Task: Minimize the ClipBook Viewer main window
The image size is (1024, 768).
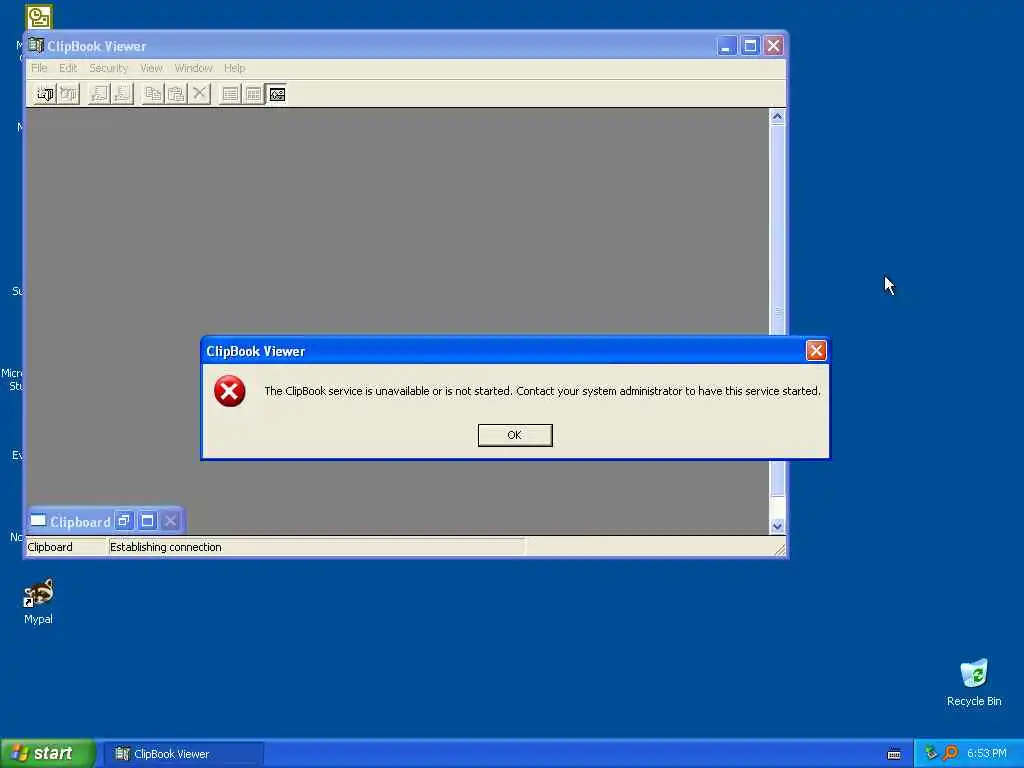Action: point(726,46)
